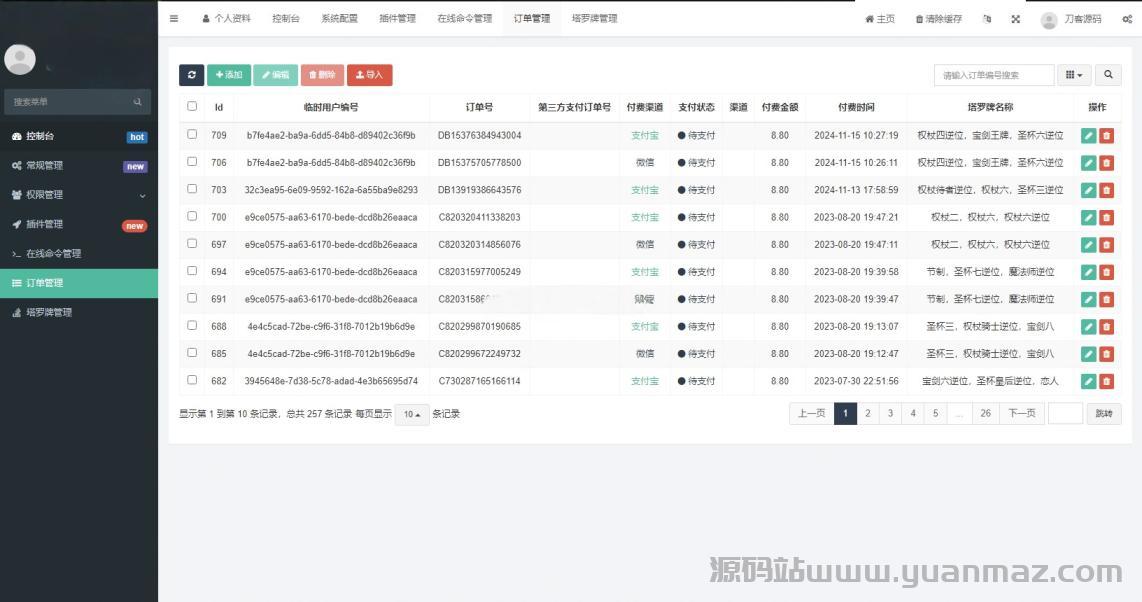Click the search magnifier button beside column toggle
The height and width of the screenshot is (602, 1142).
point(1108,75)
